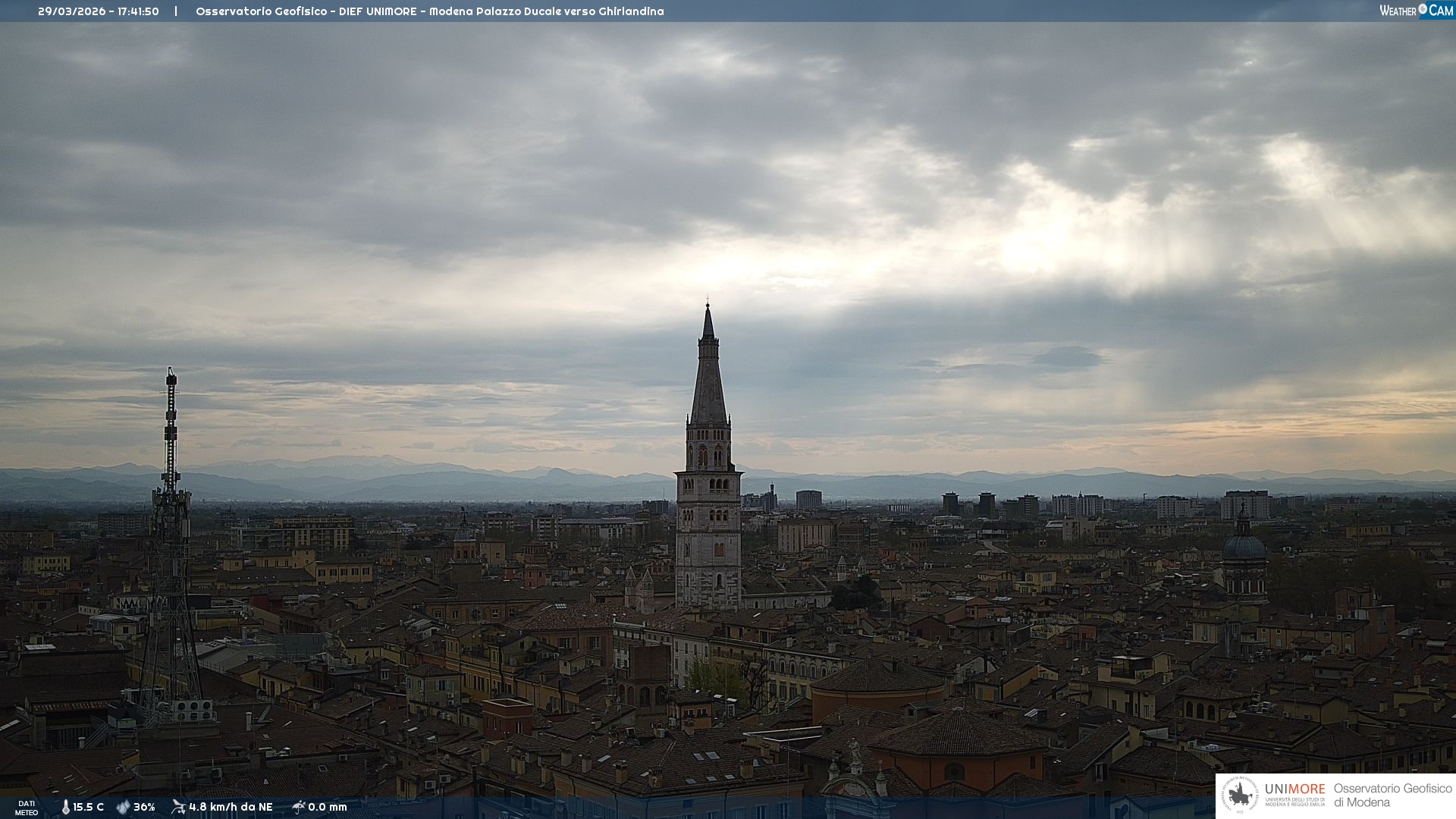
Task: Click the humidity water drops icon
Action: point(123,807)
